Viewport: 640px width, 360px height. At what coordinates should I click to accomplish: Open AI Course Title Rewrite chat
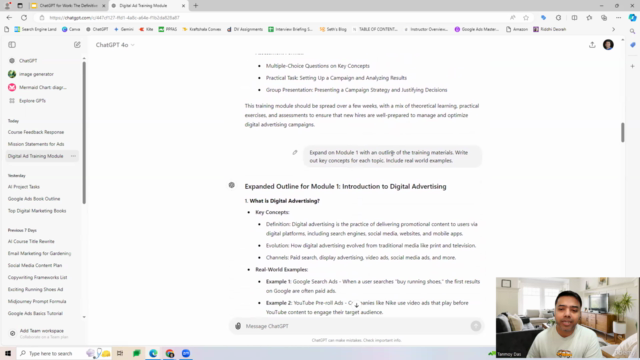(x=31, y=242)
